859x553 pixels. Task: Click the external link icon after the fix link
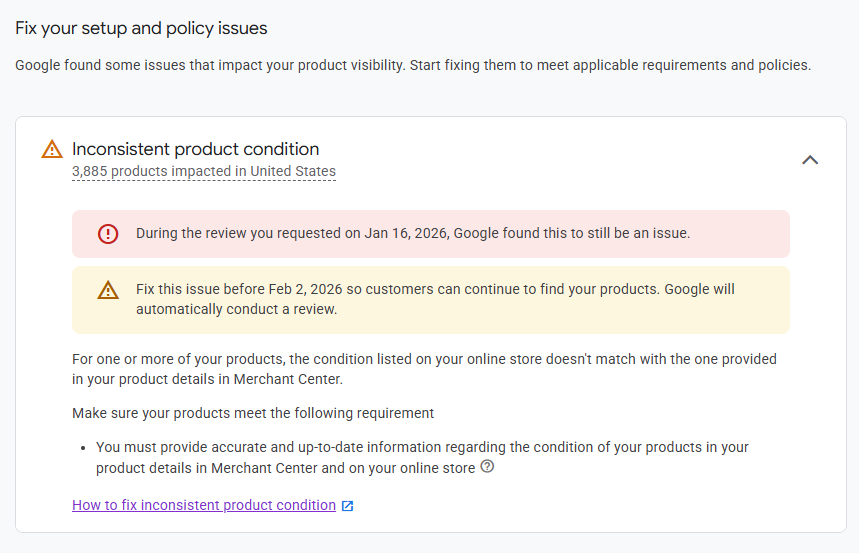[x=347, y=506]
